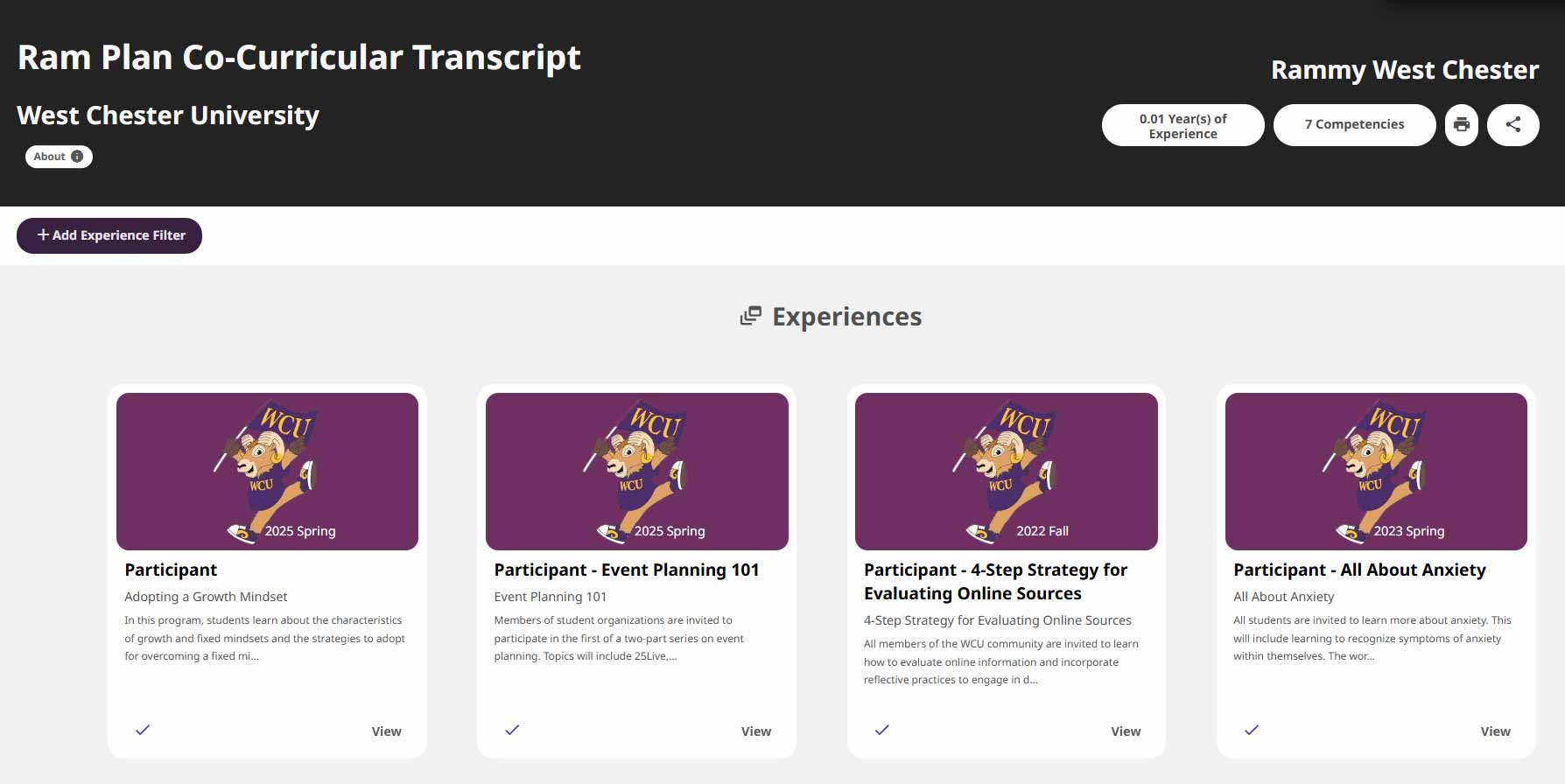Click the Experiences section icon
The width and height of the screenshot is (1565, 784).
click(x=750, y=316)
